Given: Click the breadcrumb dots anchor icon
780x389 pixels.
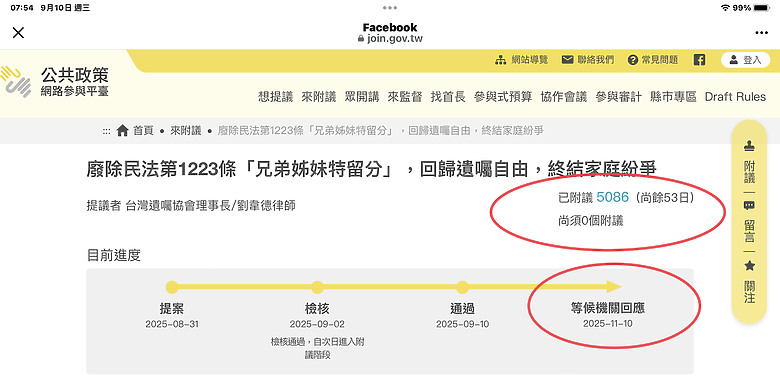Looking at the screenshot, I should [106, 131].
